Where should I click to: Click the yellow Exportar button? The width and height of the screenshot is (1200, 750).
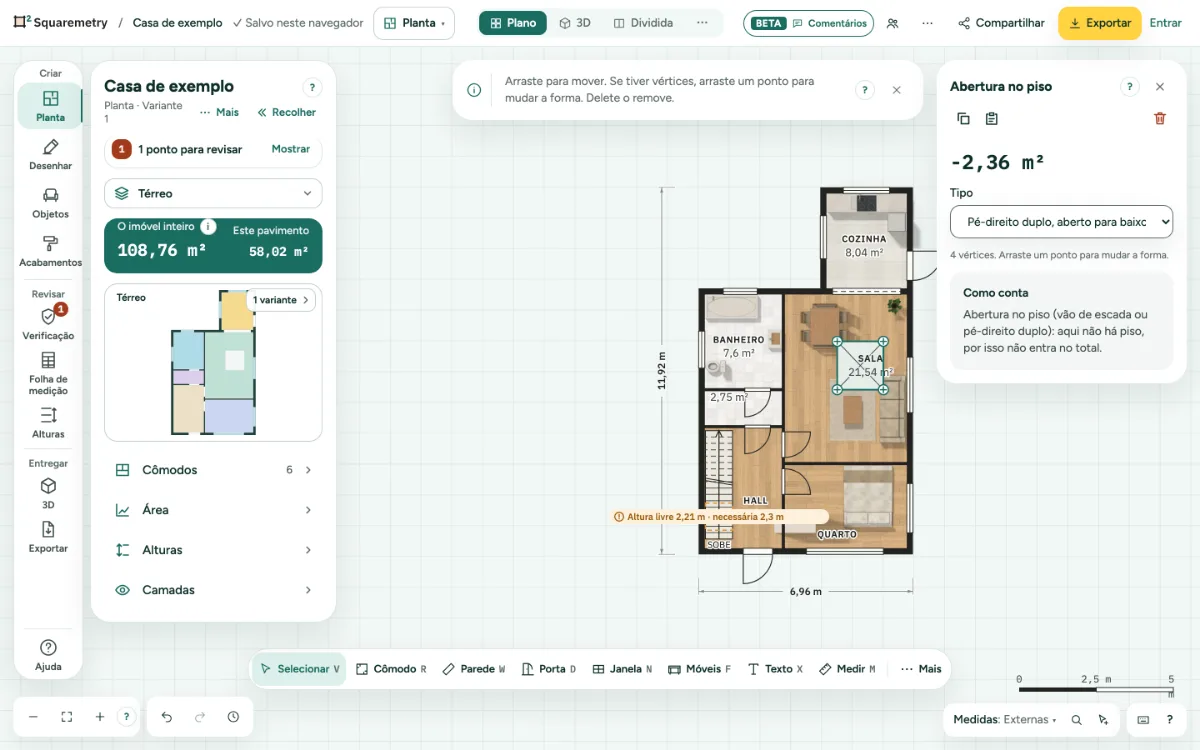tap(1099, 23)
